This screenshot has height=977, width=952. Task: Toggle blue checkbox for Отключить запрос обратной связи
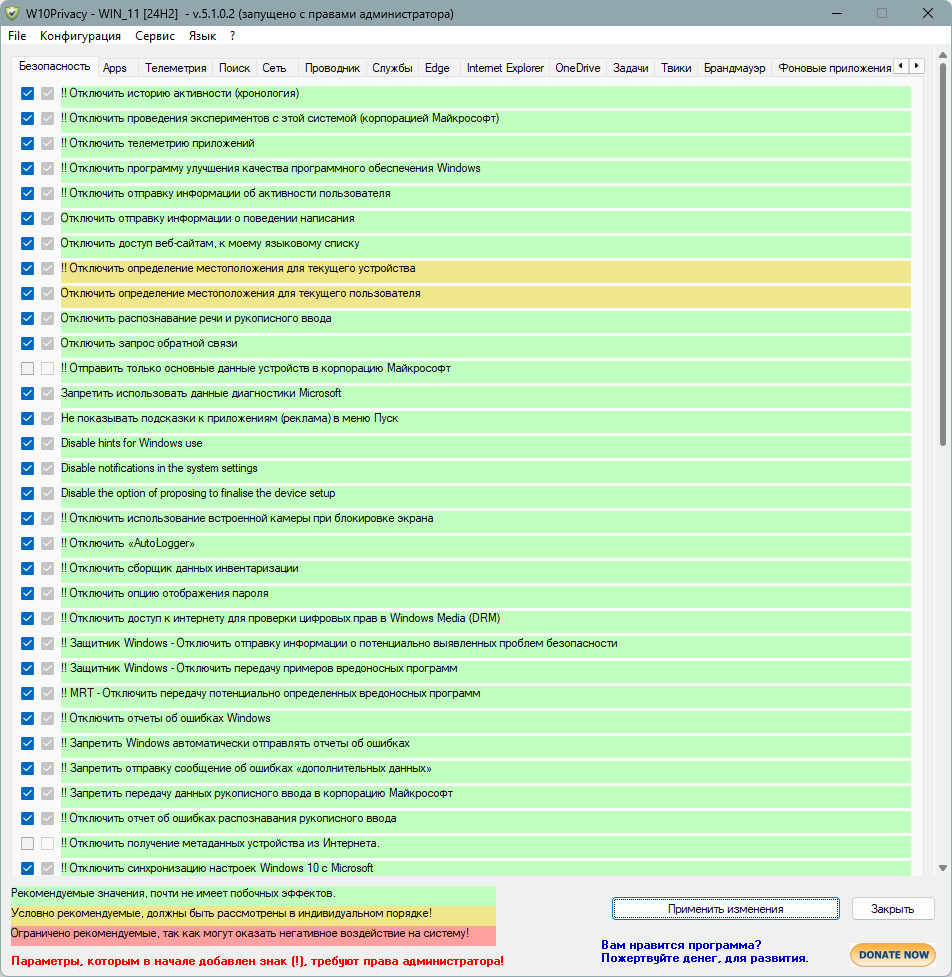pyautogui.click(x=27, y=343)
